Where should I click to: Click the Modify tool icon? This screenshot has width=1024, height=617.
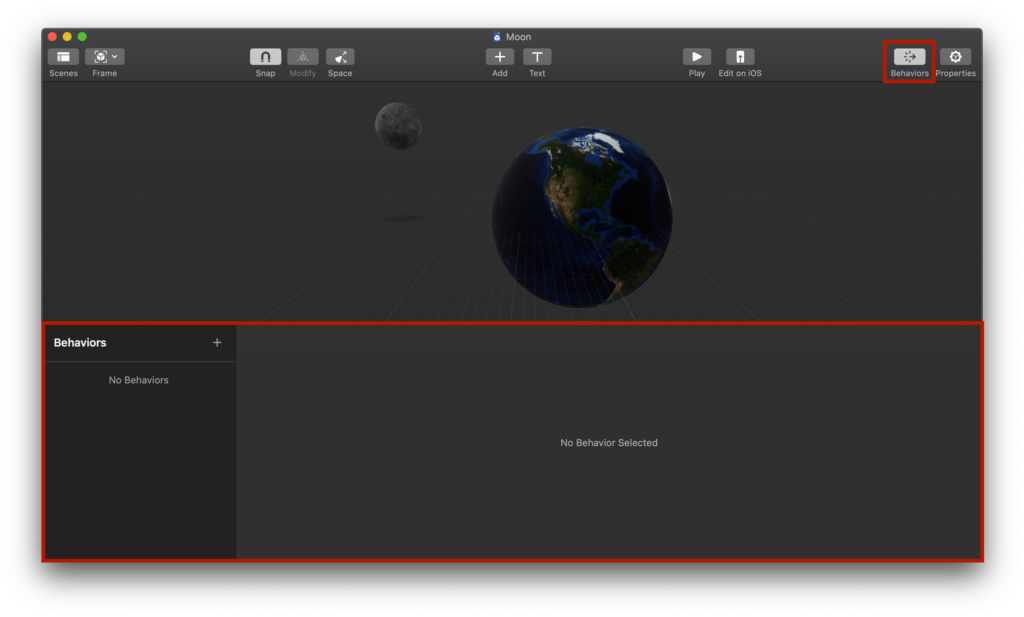(x=302, y=57)
